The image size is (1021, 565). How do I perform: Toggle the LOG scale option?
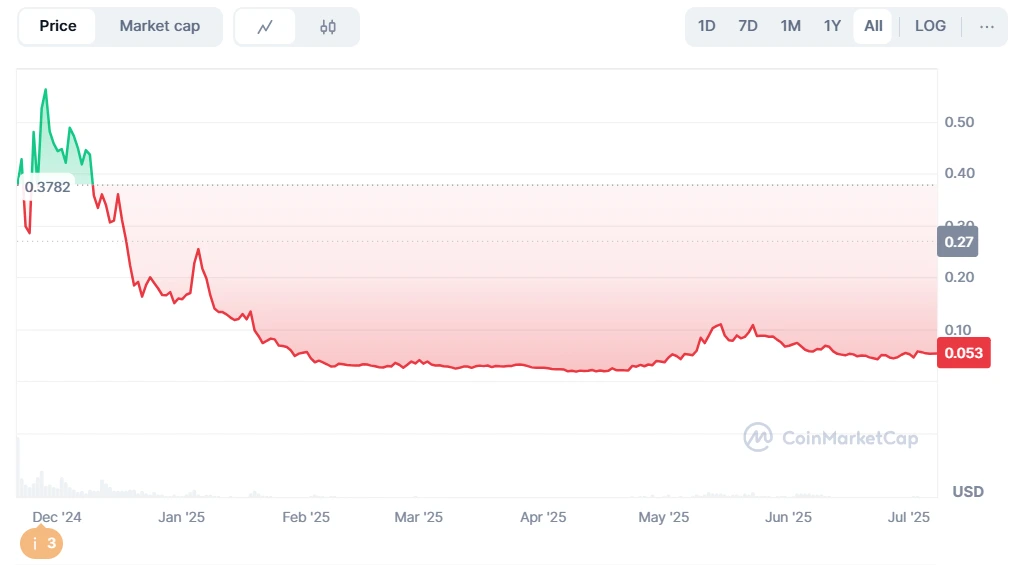pyautogui.click(x=930, y=26)
